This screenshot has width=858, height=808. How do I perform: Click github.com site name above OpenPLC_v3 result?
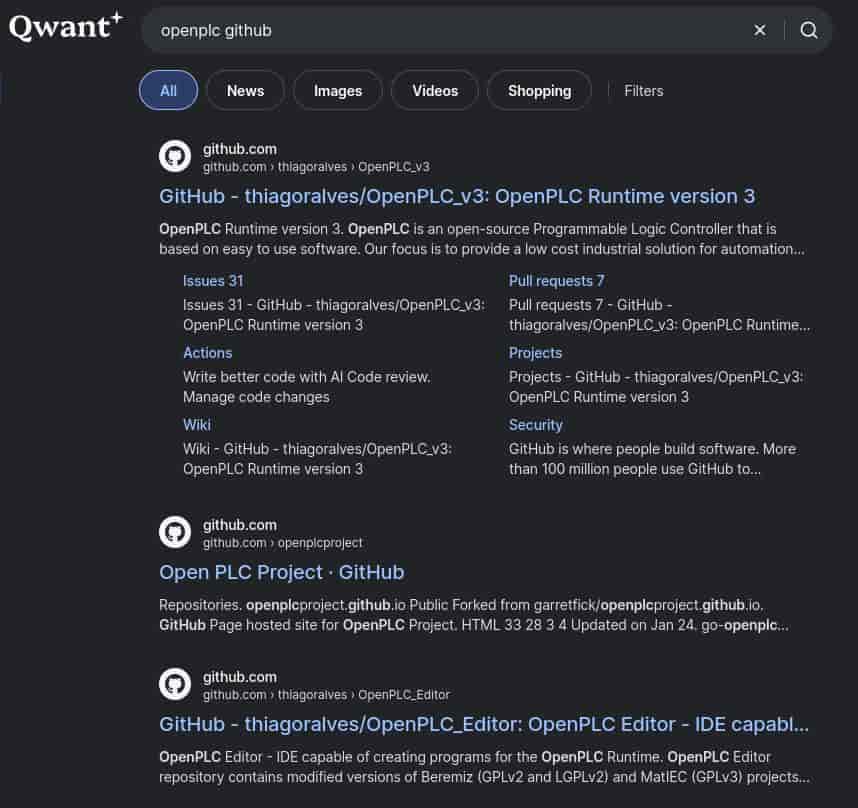tap(240, 149)
